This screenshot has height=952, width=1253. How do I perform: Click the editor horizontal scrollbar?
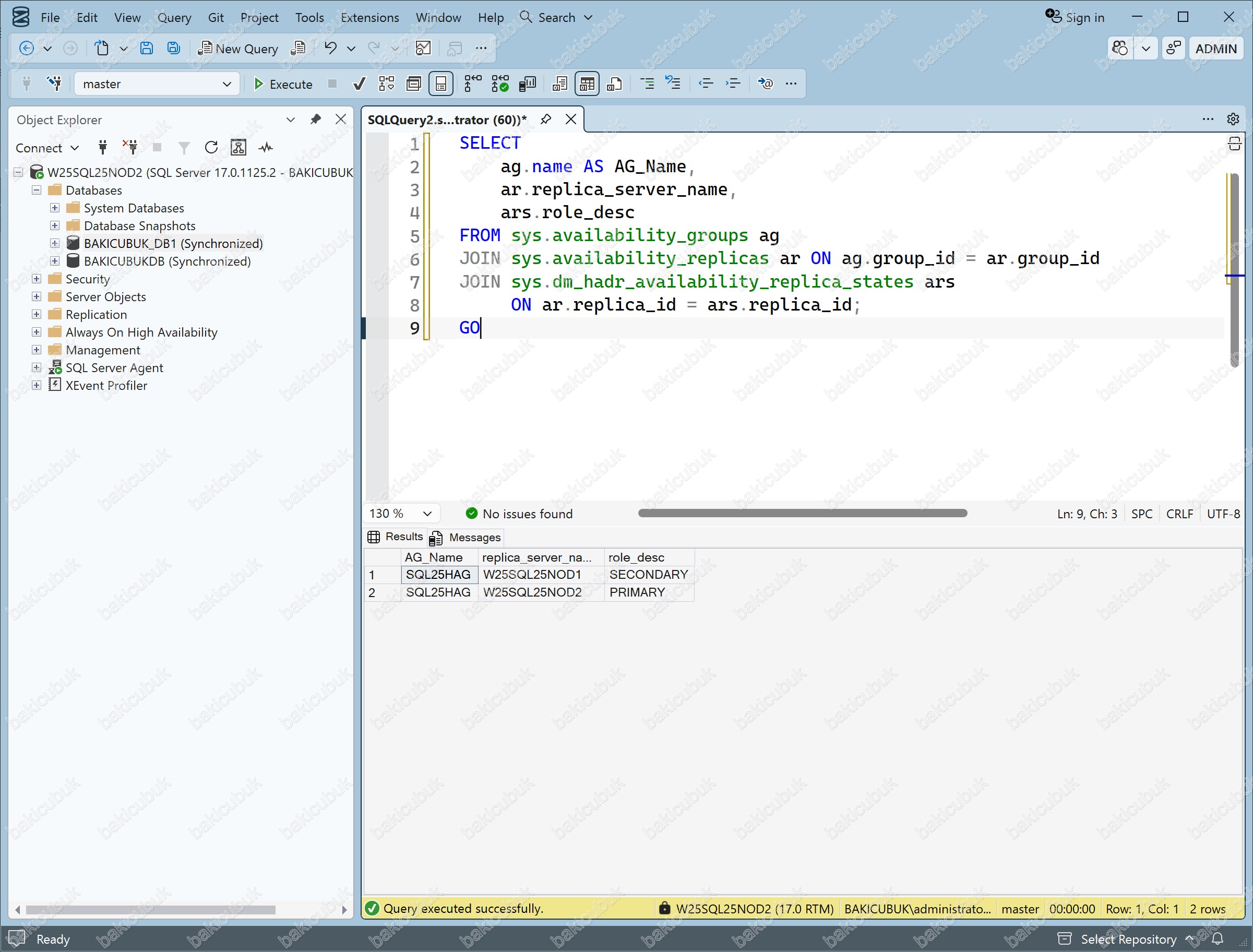click(x=802, y=514)
